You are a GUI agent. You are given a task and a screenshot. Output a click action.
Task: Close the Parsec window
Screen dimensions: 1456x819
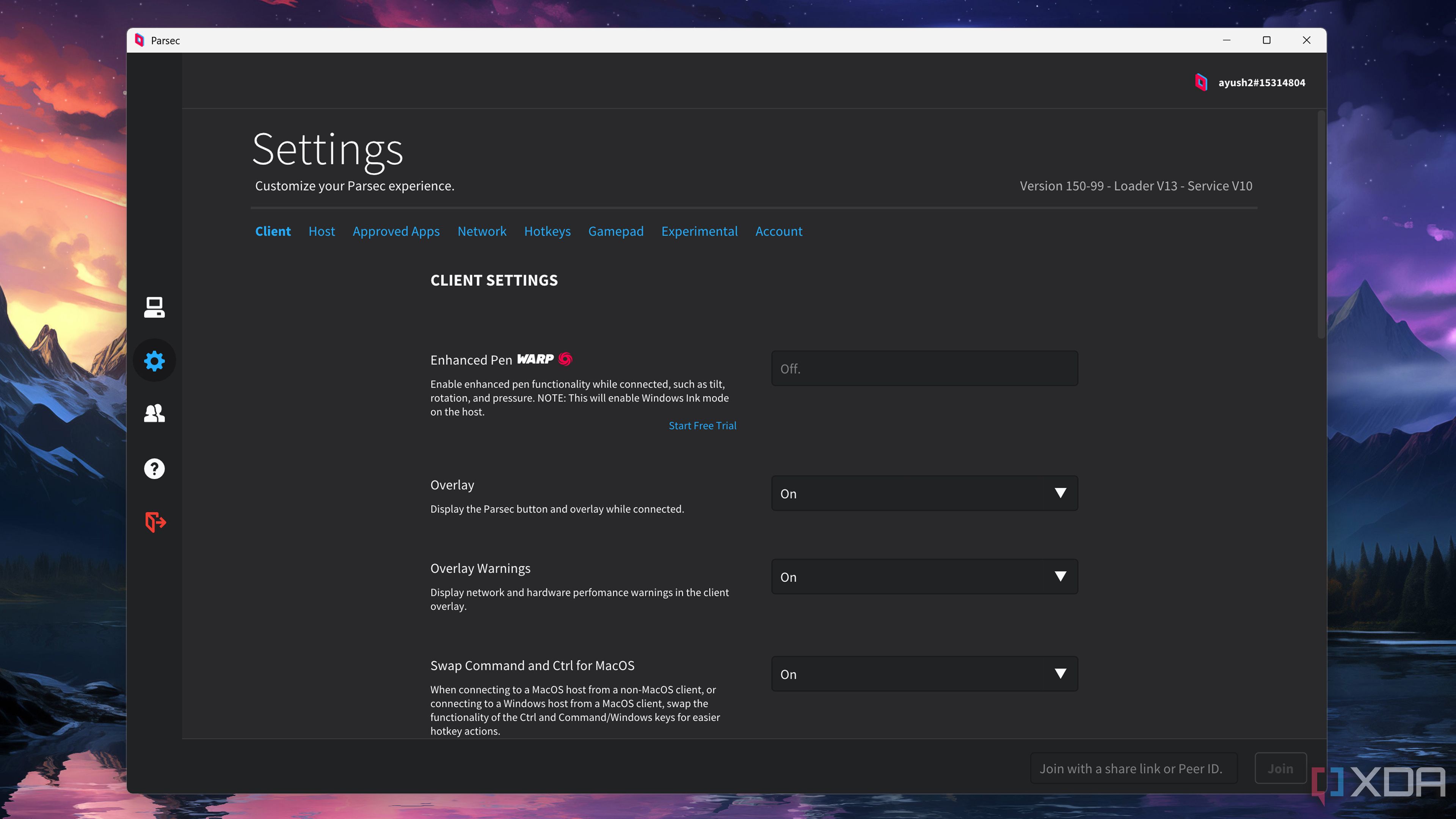click(1306, 40)
